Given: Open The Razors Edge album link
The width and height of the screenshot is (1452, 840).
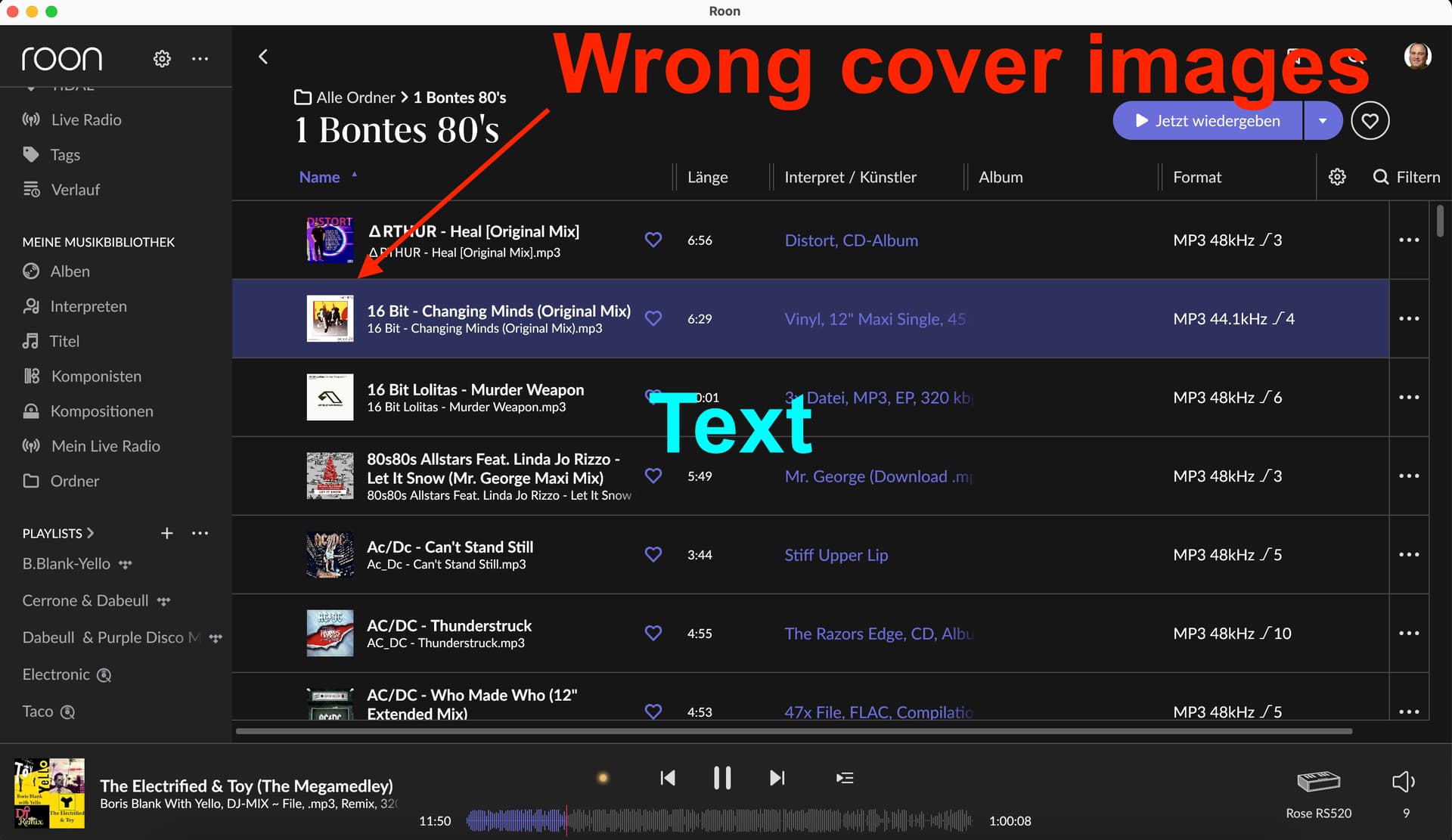Looking at the screenshot, I should tap(879, 633).
